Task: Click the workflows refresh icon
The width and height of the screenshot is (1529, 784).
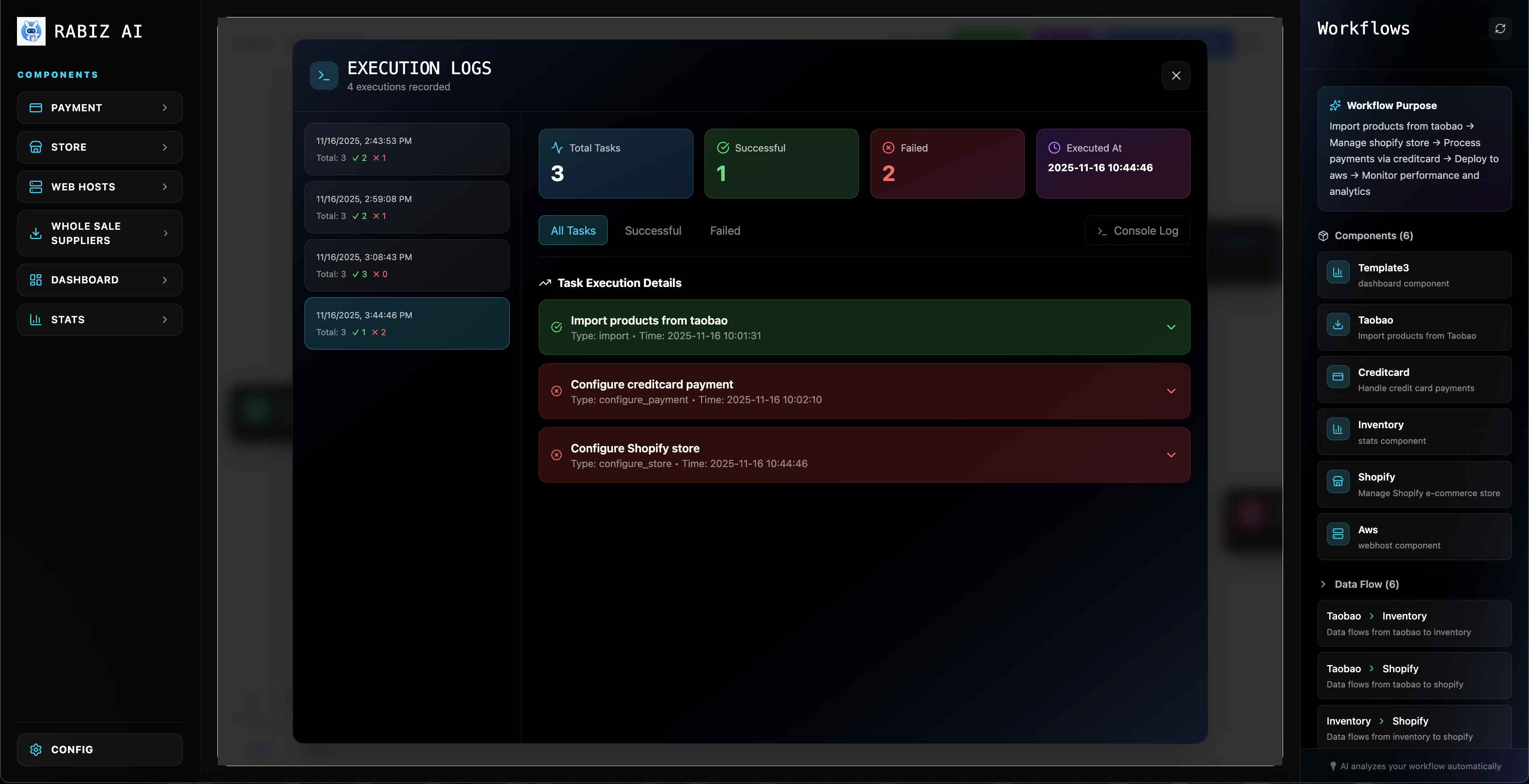Action: pos(1500,29)
